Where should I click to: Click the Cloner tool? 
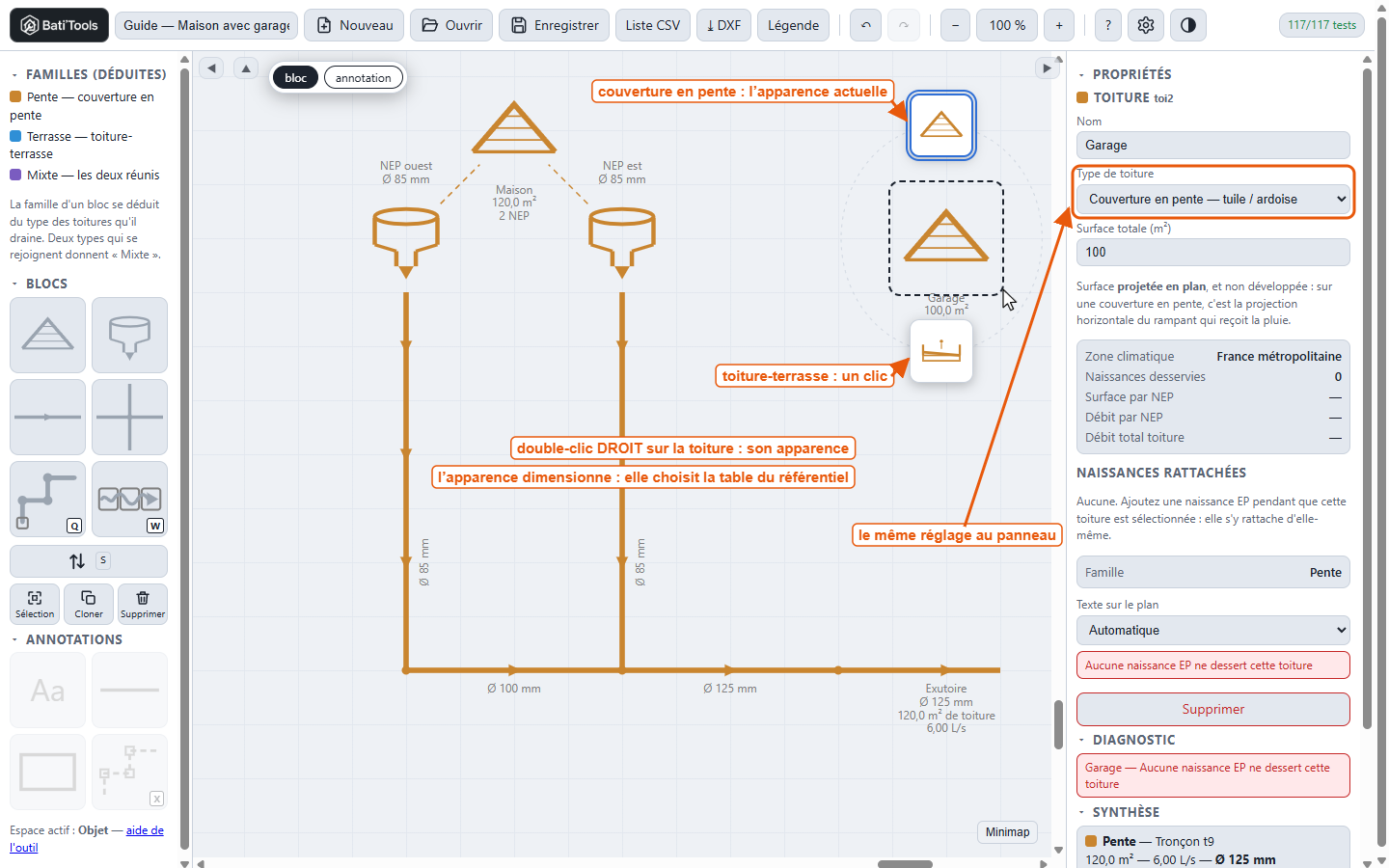pos(89,604)
